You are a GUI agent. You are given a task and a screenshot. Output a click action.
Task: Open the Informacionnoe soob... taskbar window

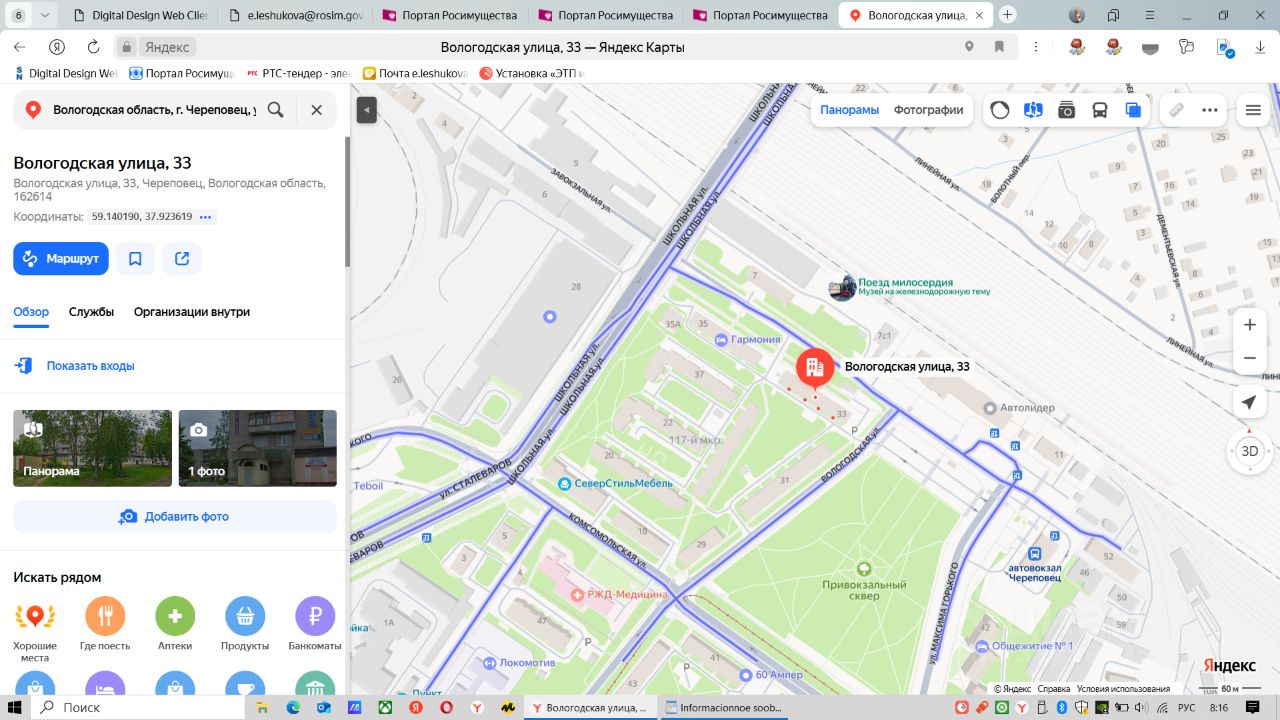tap(721, 707)
